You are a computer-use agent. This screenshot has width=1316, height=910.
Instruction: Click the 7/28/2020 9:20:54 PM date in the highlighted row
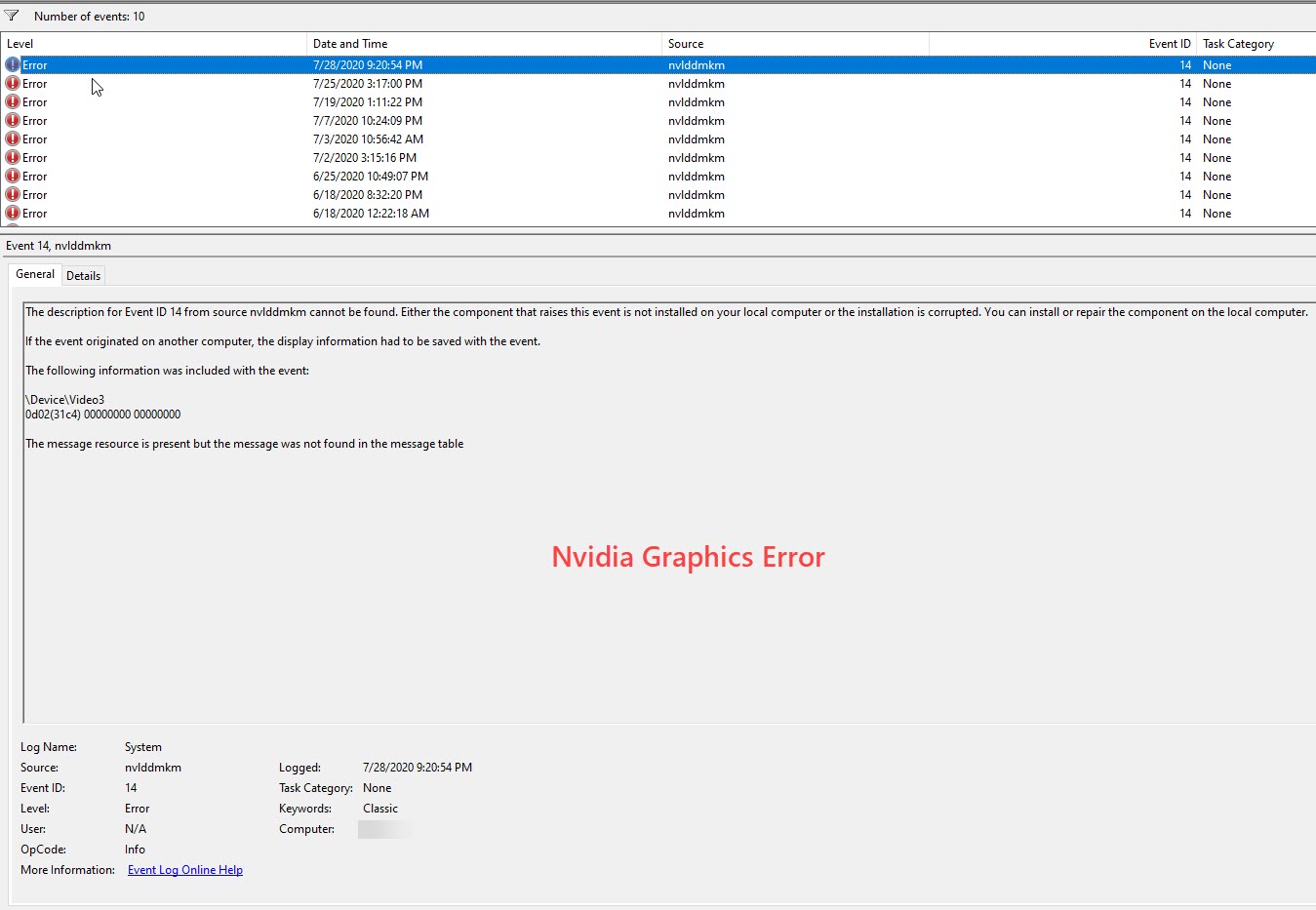[x=368, y=65]
